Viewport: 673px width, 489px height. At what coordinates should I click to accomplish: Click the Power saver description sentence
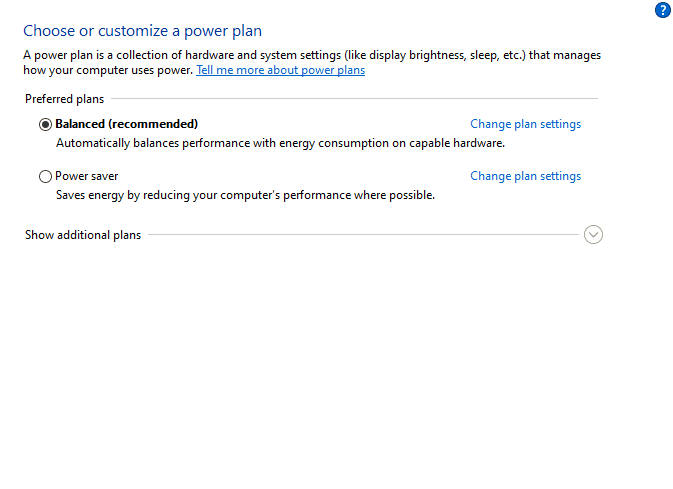point(246,195)
